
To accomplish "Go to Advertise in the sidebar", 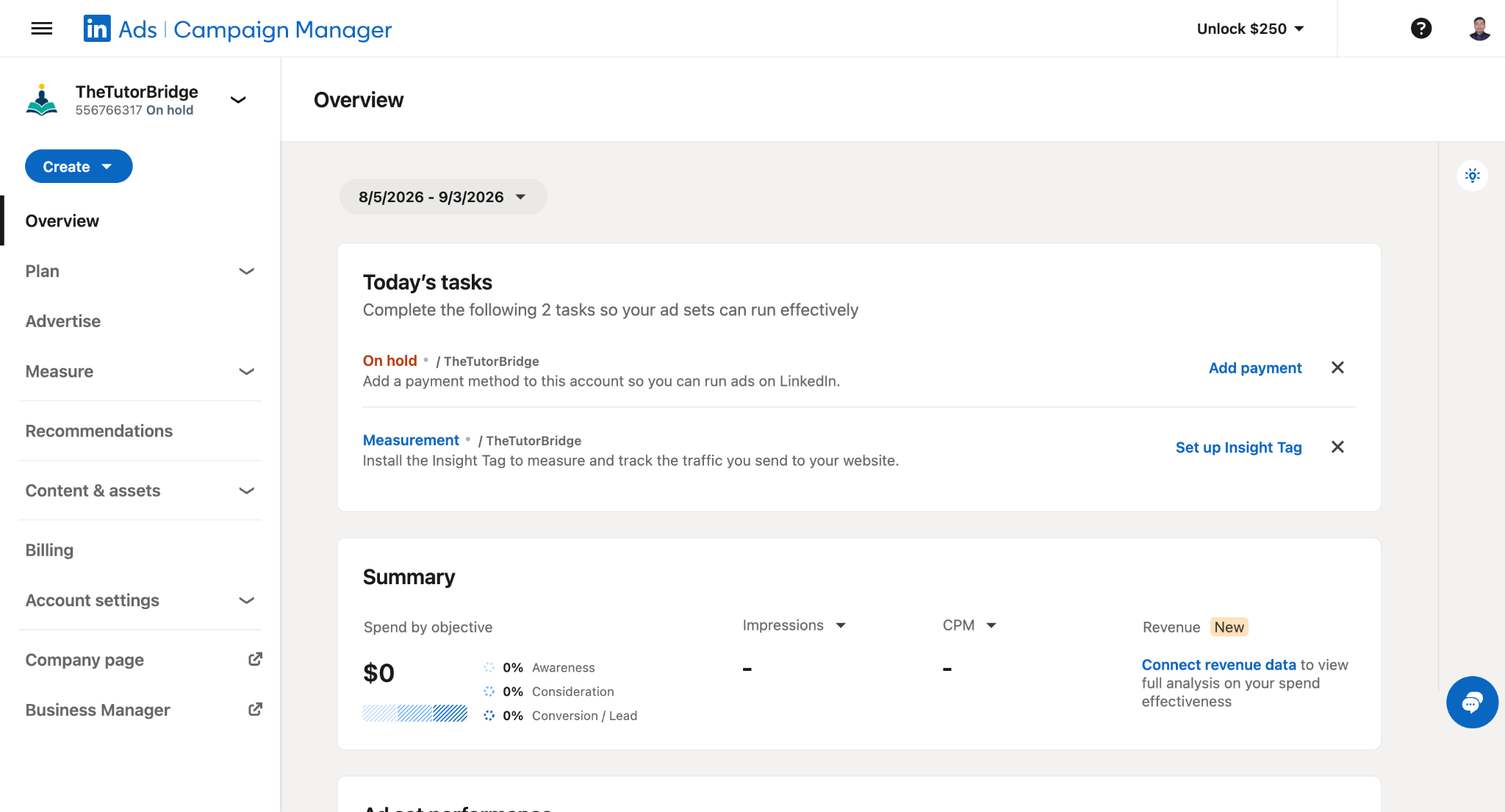I will tap(63, 321).
